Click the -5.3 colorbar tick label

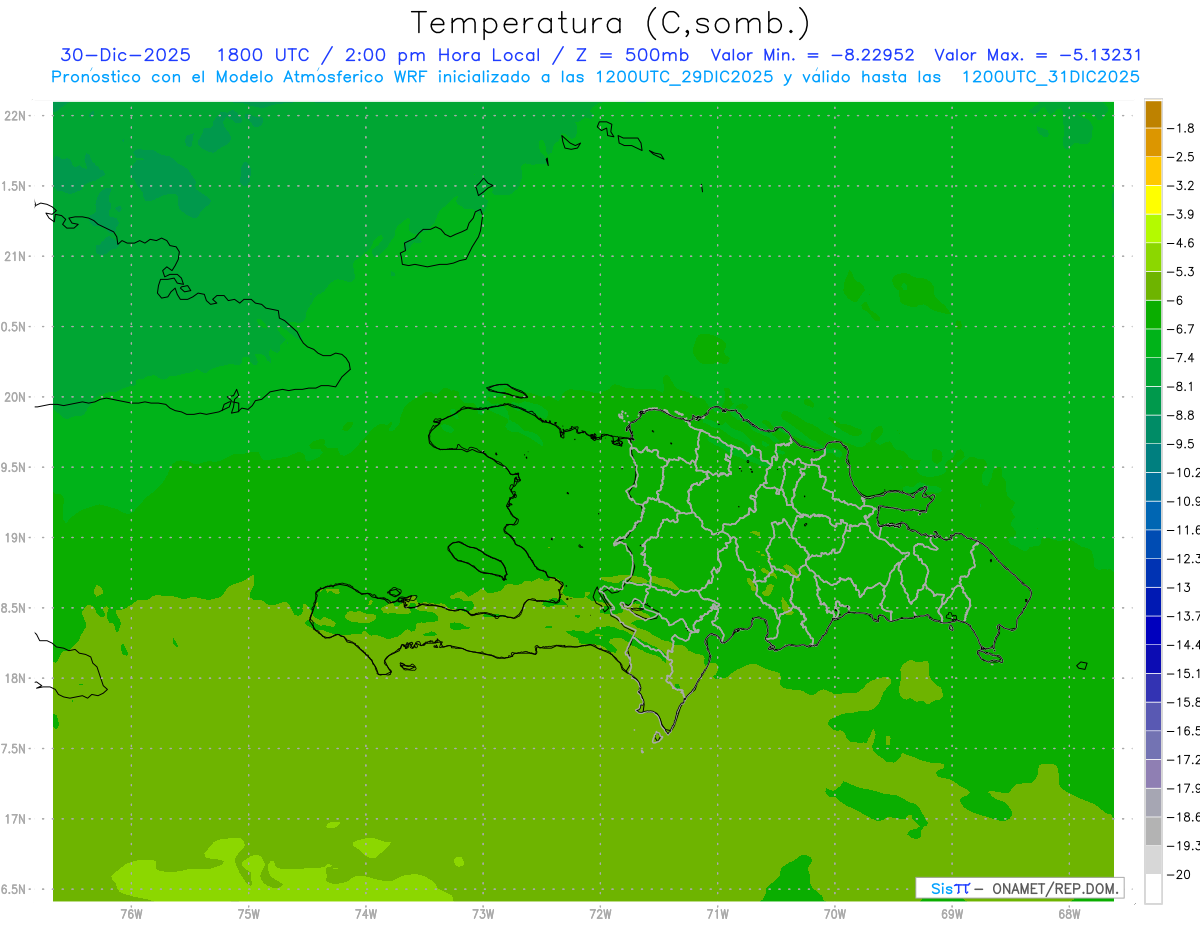coord(1181,271)
